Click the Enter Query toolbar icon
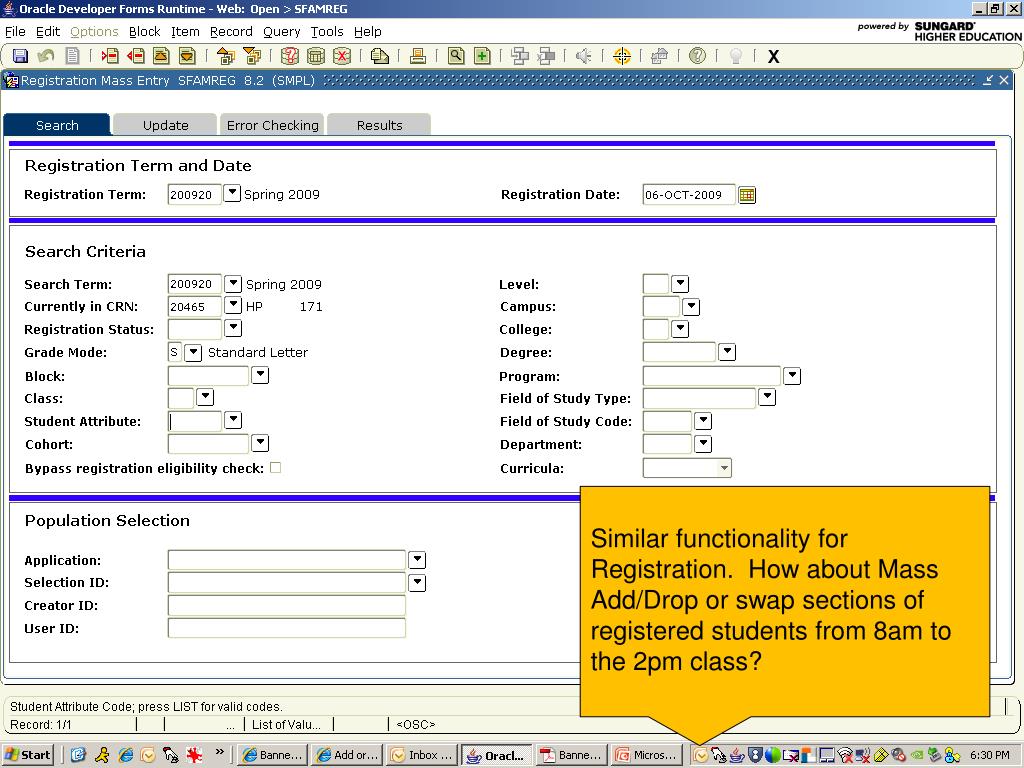This screenshot has width=1024, height=768. coord(290,56)
